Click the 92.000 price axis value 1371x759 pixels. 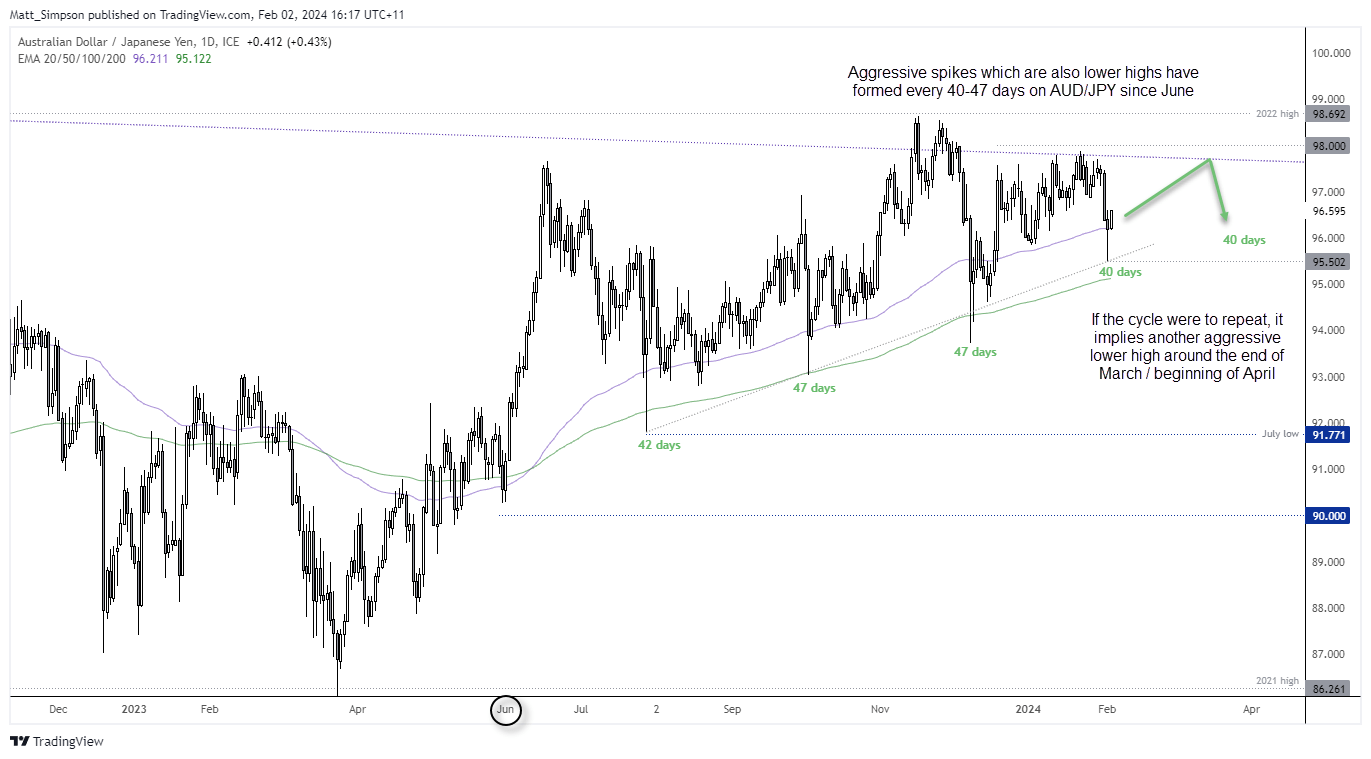click(1330, 423)
